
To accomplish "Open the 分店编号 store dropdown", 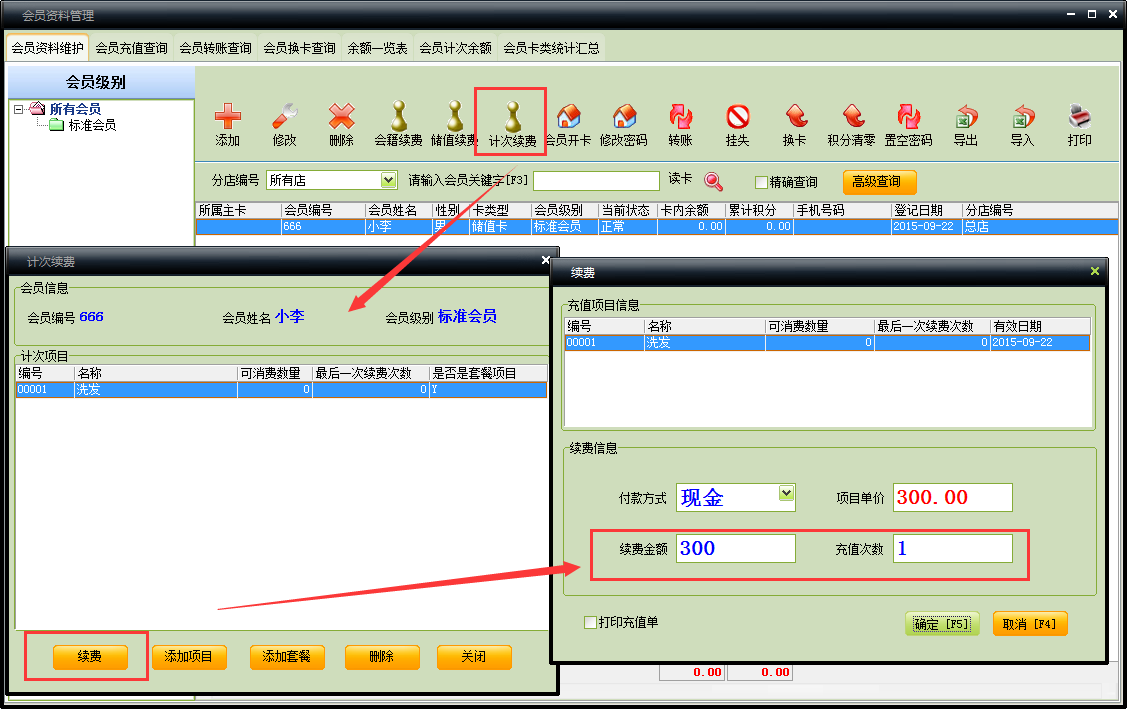I will pos(389,180).
